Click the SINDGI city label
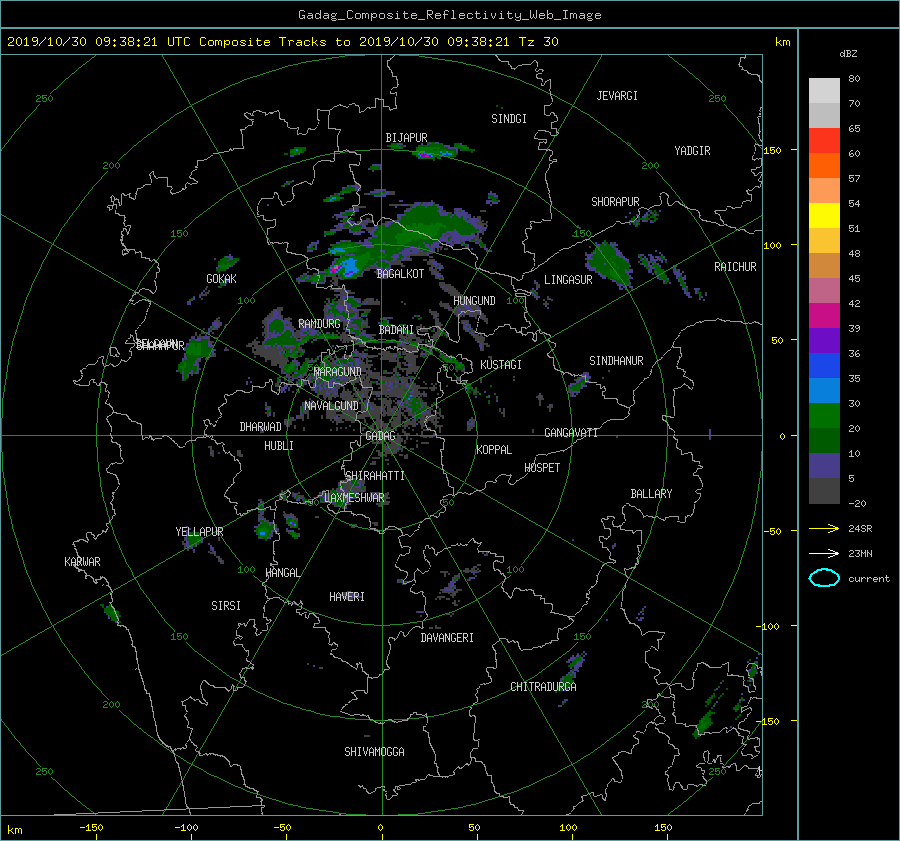 point(509,119)
